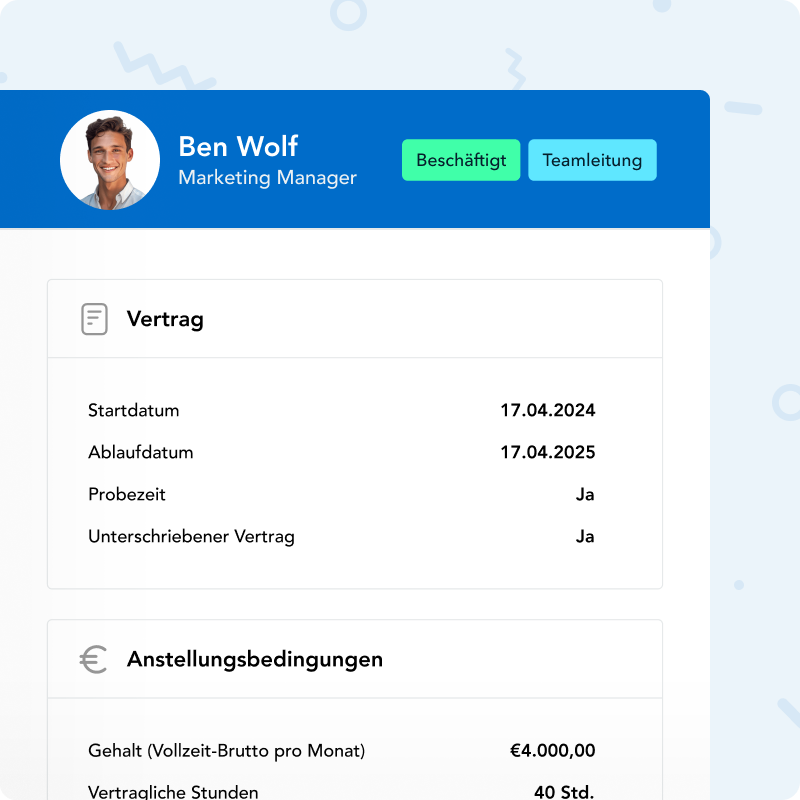Click Ben Wolf's profile photo
800x800 pixels.
110,160
